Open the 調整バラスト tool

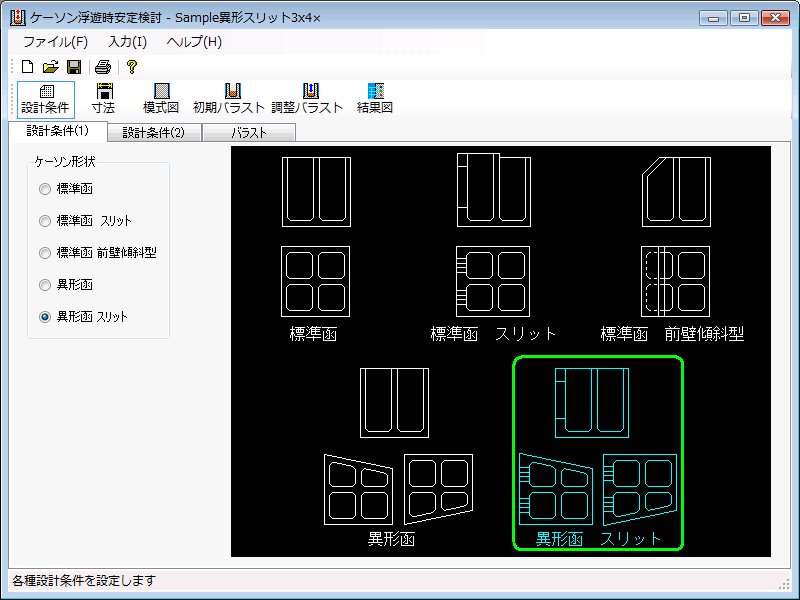[x=307, y=98]
